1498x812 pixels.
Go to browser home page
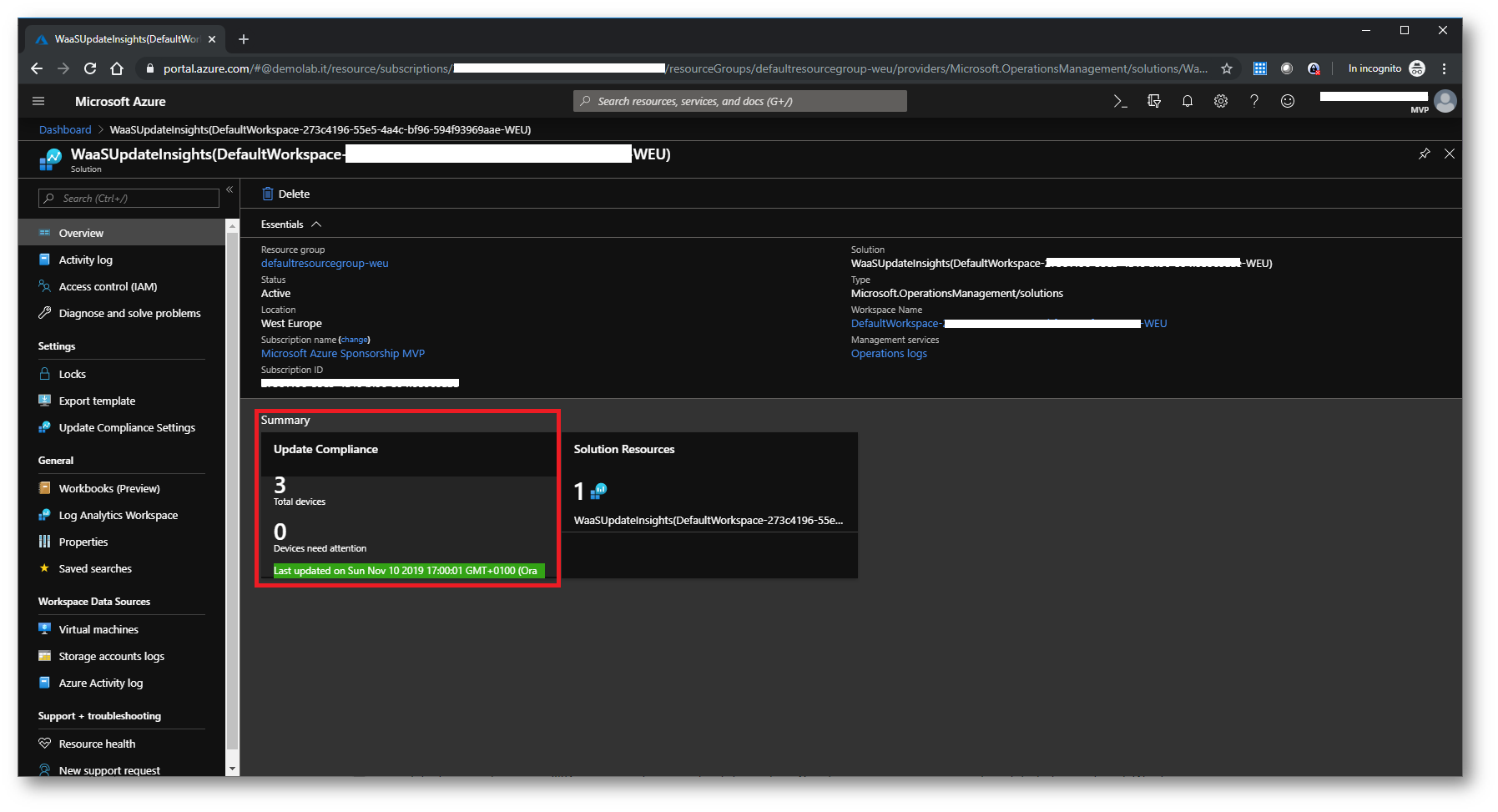coord(117,68)
